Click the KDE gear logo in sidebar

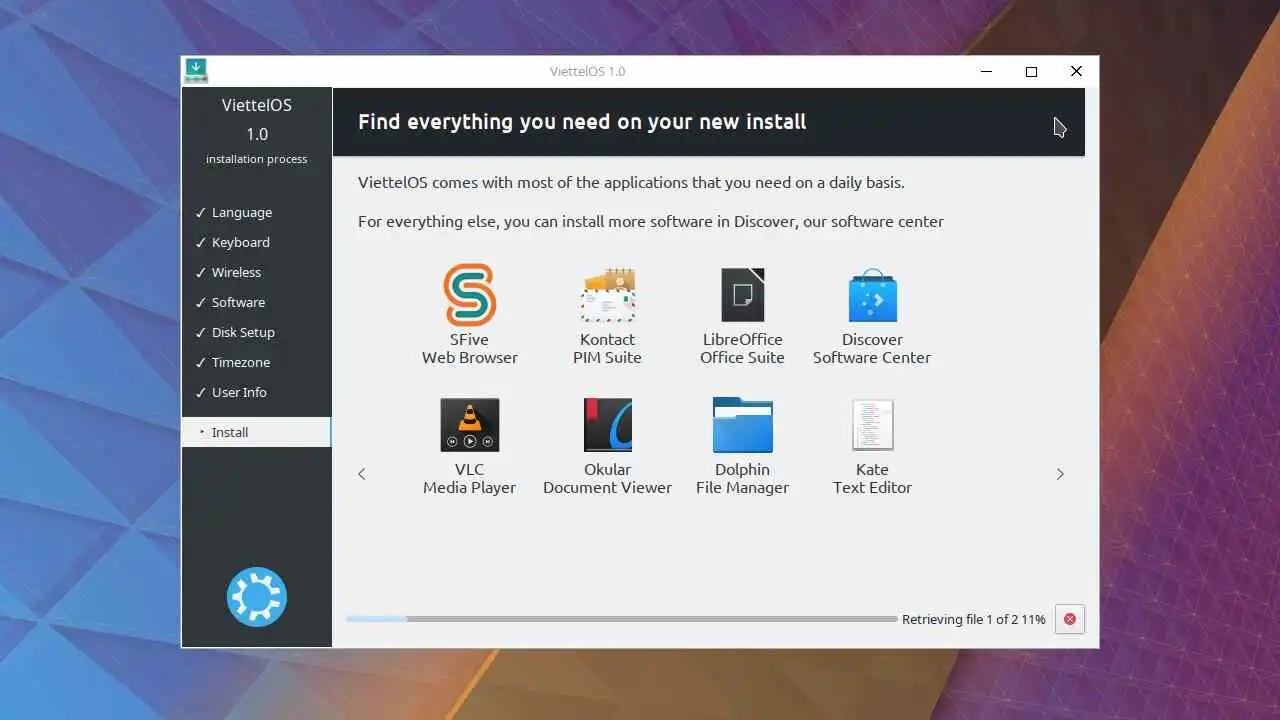257,597
